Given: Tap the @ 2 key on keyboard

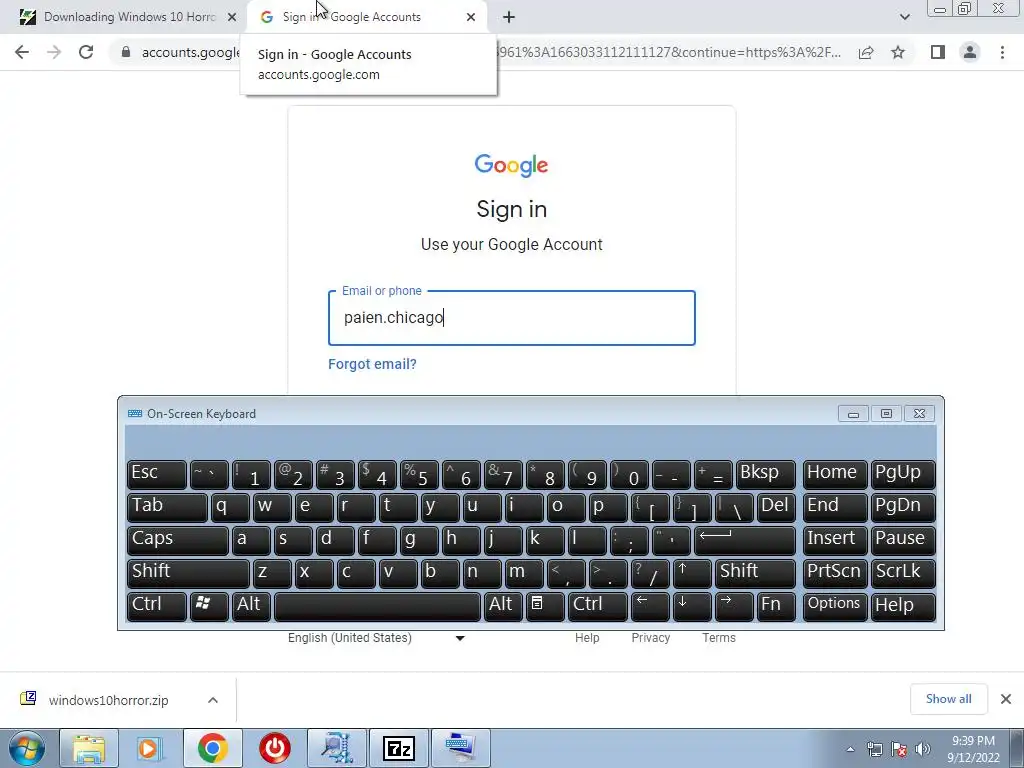Looking at the screenshot, I should tap(293, 475).
